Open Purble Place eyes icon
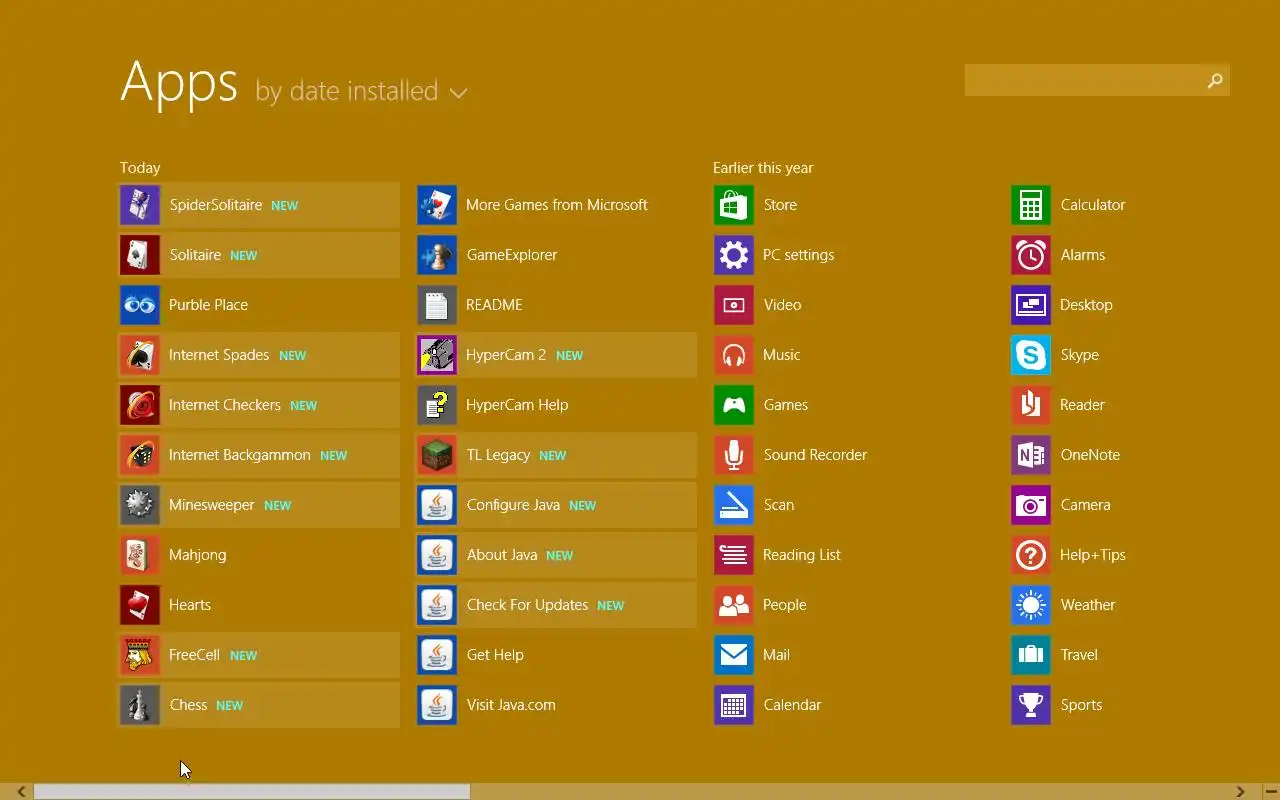Image resolution: width=1280 pixels, height=800 pixels. pyautogui.click(x=140, y=305)
